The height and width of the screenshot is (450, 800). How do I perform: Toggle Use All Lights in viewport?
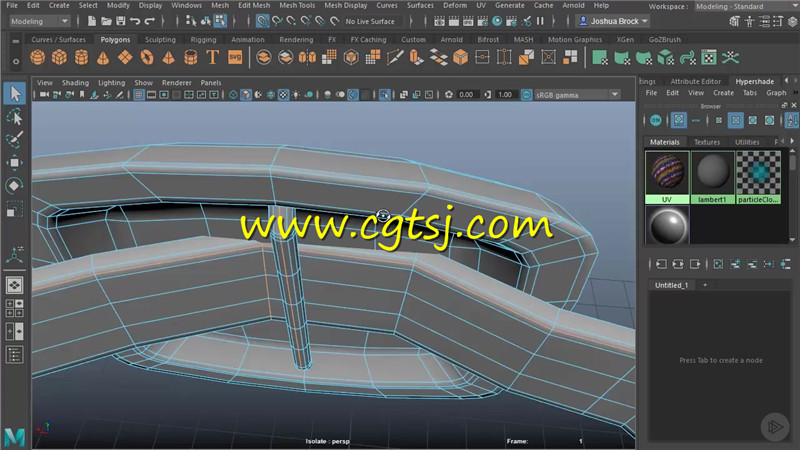pyautogui.click(x=296, y=94)
